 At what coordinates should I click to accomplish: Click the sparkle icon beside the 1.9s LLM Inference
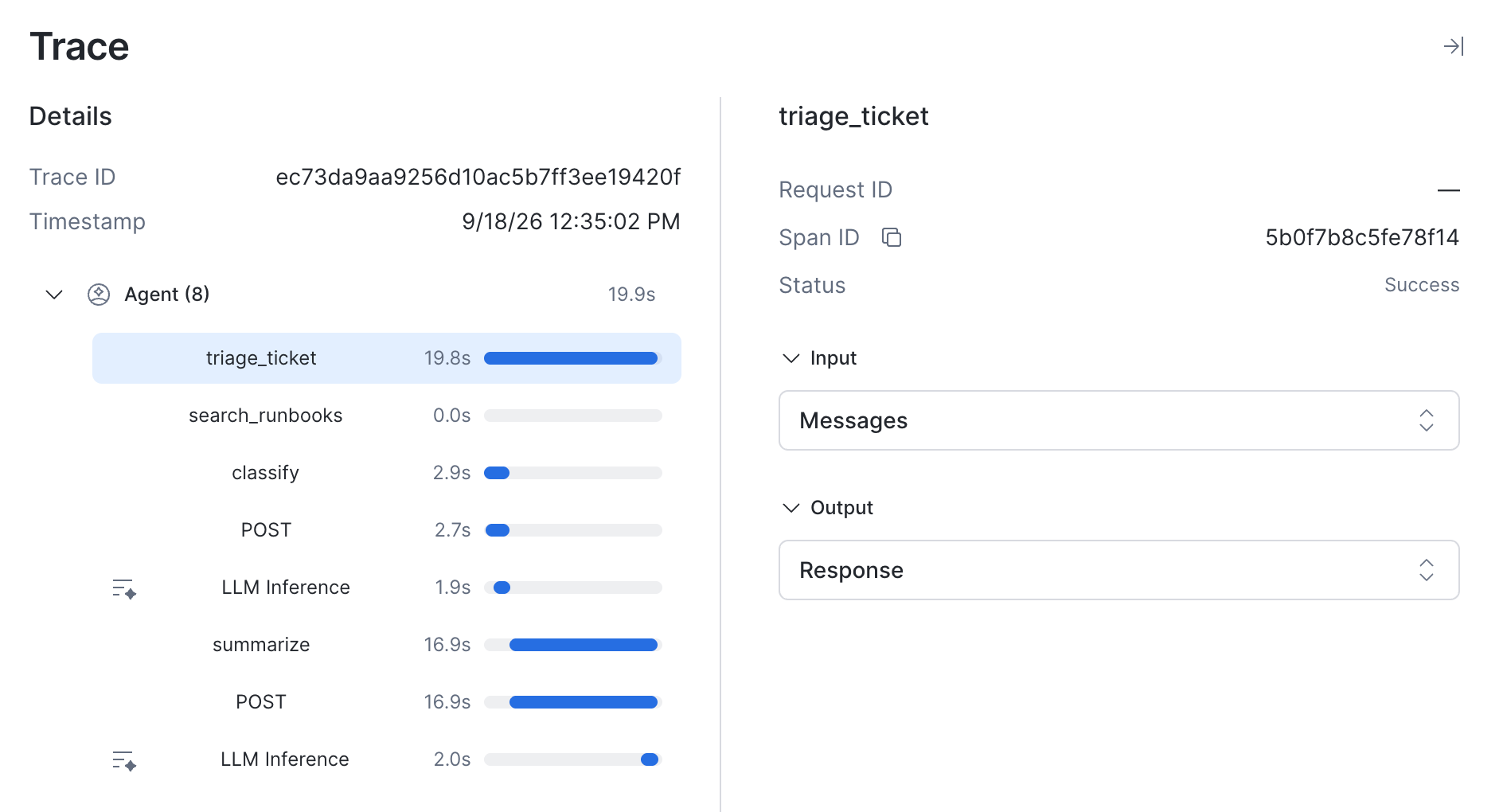click(x=124, y=588)
